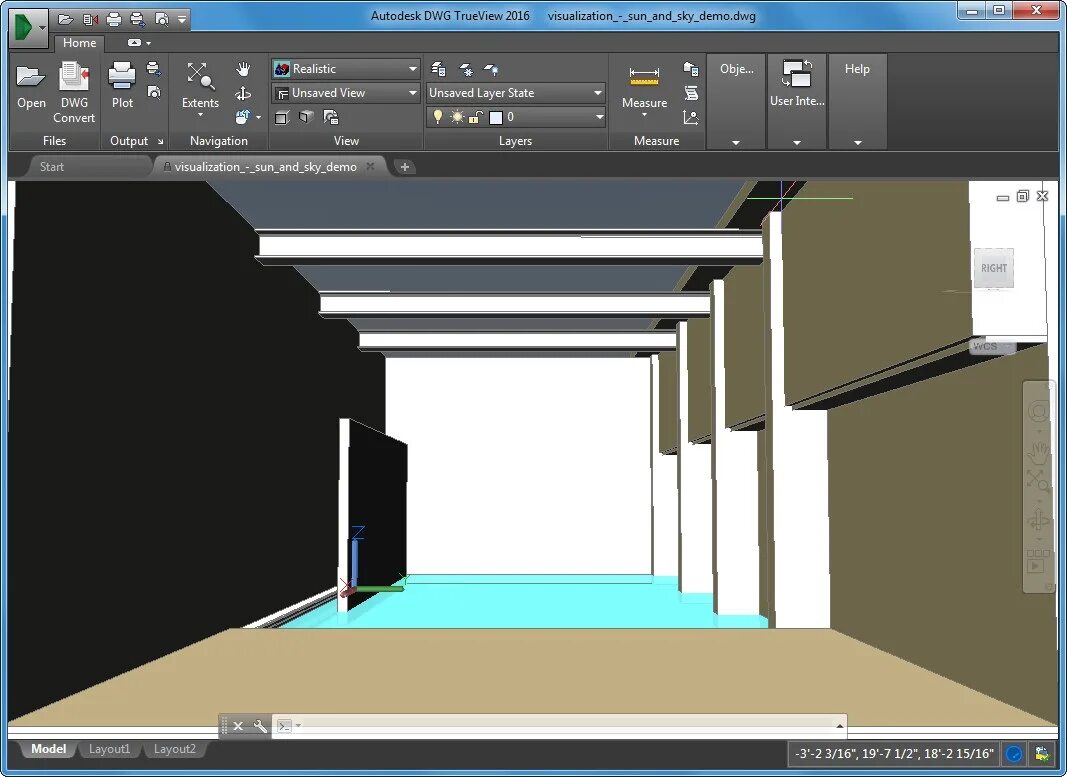Click Plot printer icon in quick access toolbar
This screenshot has width=1067, height=777.
pyautogui.click(x=114, y=19)
